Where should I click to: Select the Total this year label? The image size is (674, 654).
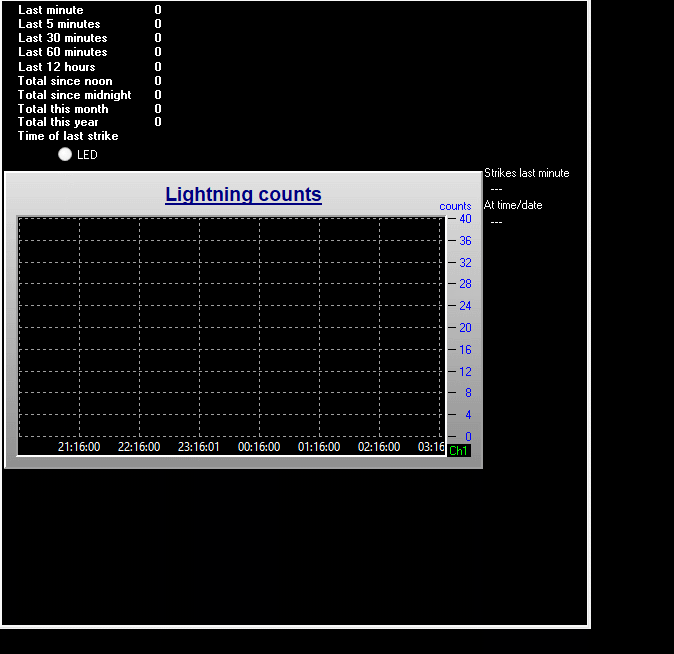(58, 122)
